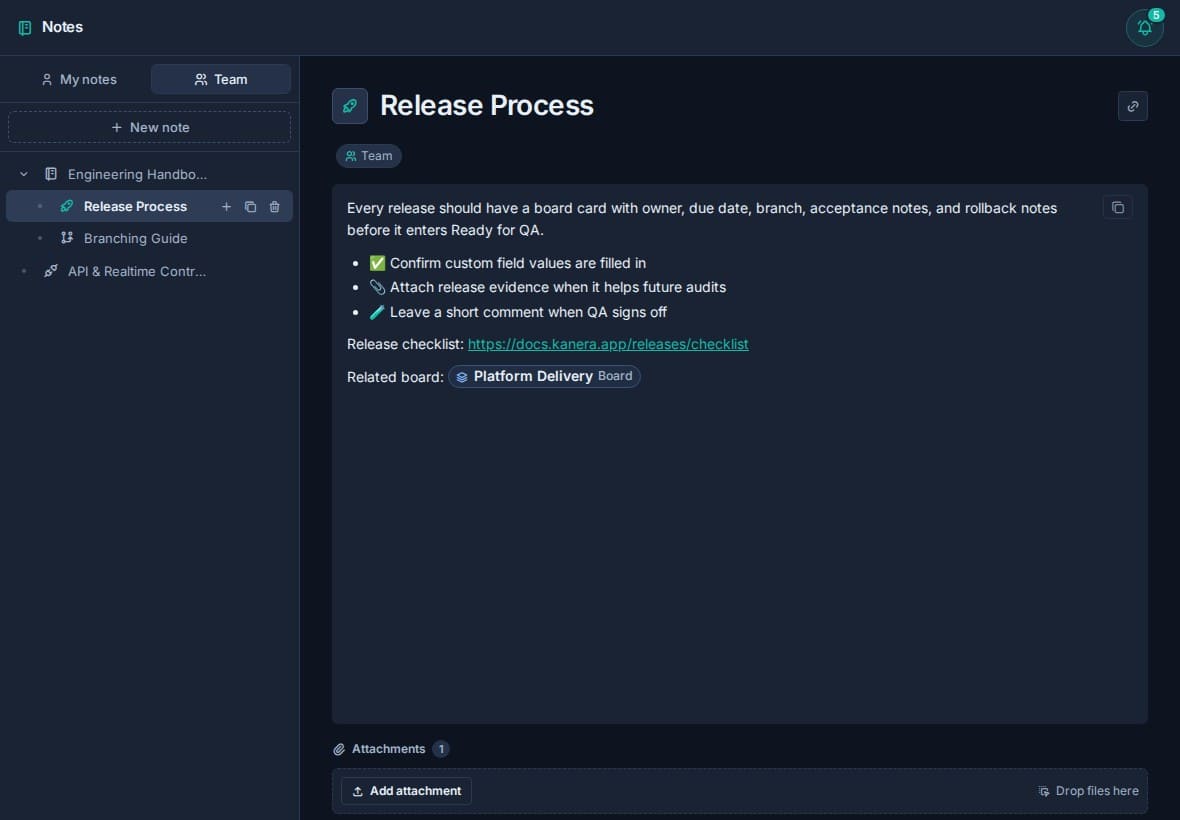This screenshot has width=1180, height=820.
Task: Duplicate the Release Process note
Action: 251,206
